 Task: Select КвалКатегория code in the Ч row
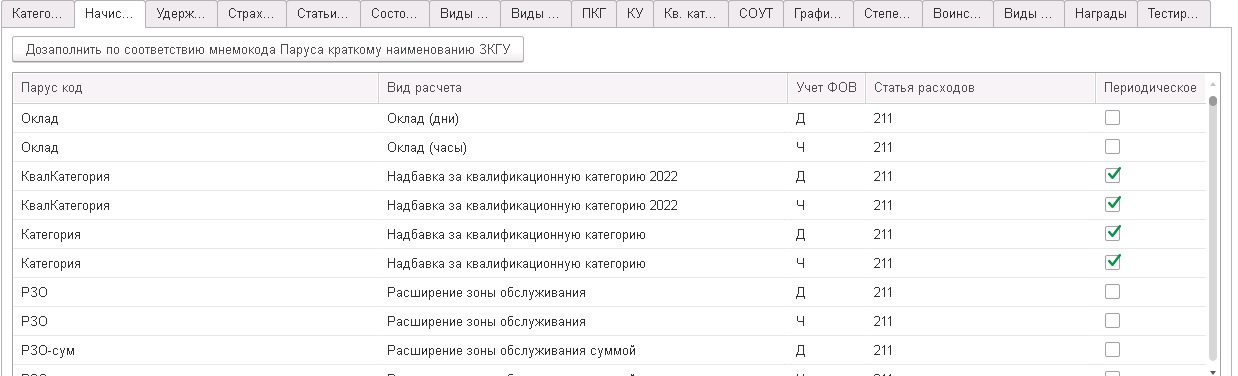pos(196,205)
